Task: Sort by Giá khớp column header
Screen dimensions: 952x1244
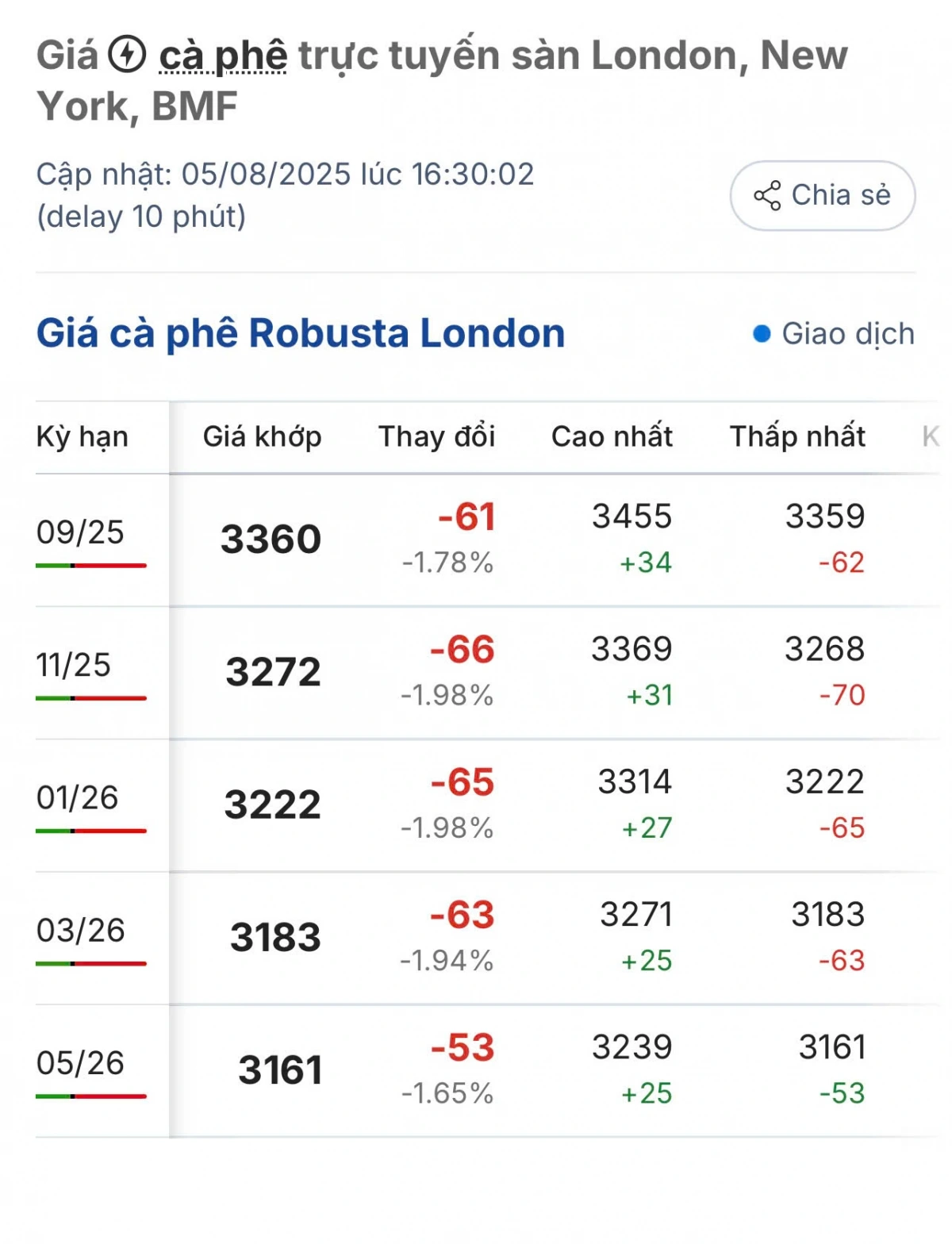Action: (262, 436)
